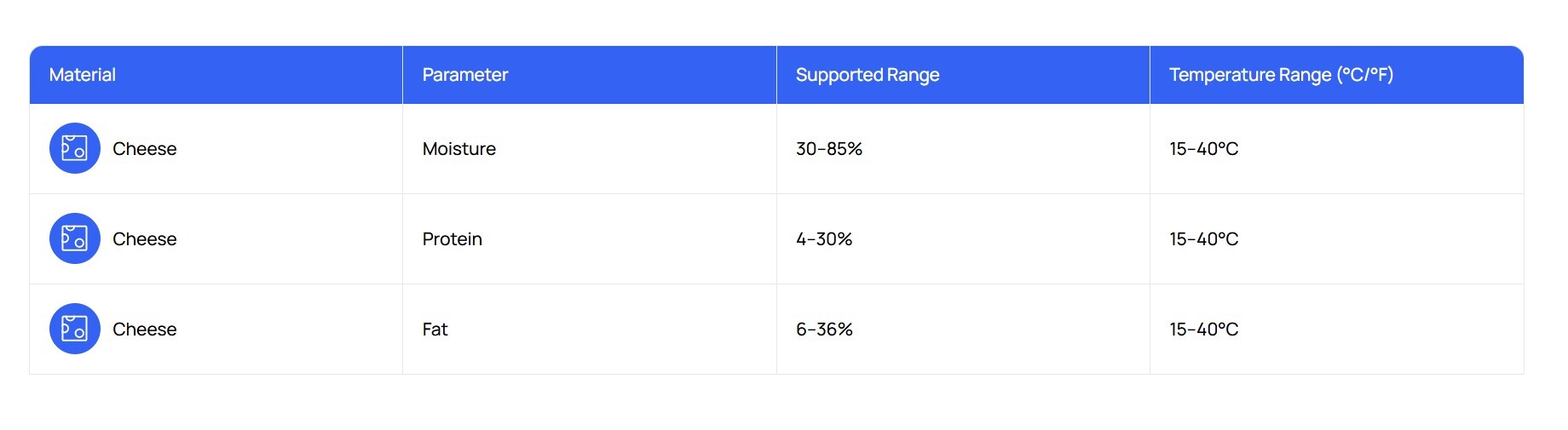Screen dimensions: 1568x430
Task: Select the 15-40°C temperature for Moisture
Action: point(1203,149)
